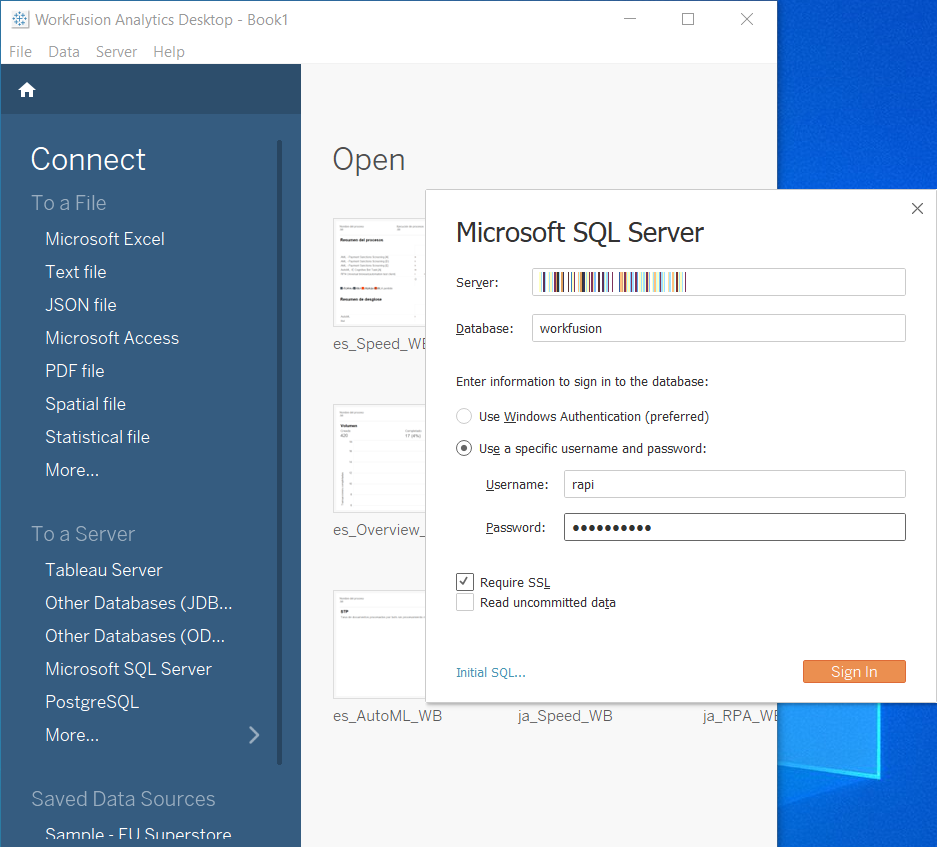Image resolution: width=937 pixels, height=847 pixels.
Task: Close the WorkFusion Analytics Desktop window
Action: pyautogui.click(x=746, y=19)
